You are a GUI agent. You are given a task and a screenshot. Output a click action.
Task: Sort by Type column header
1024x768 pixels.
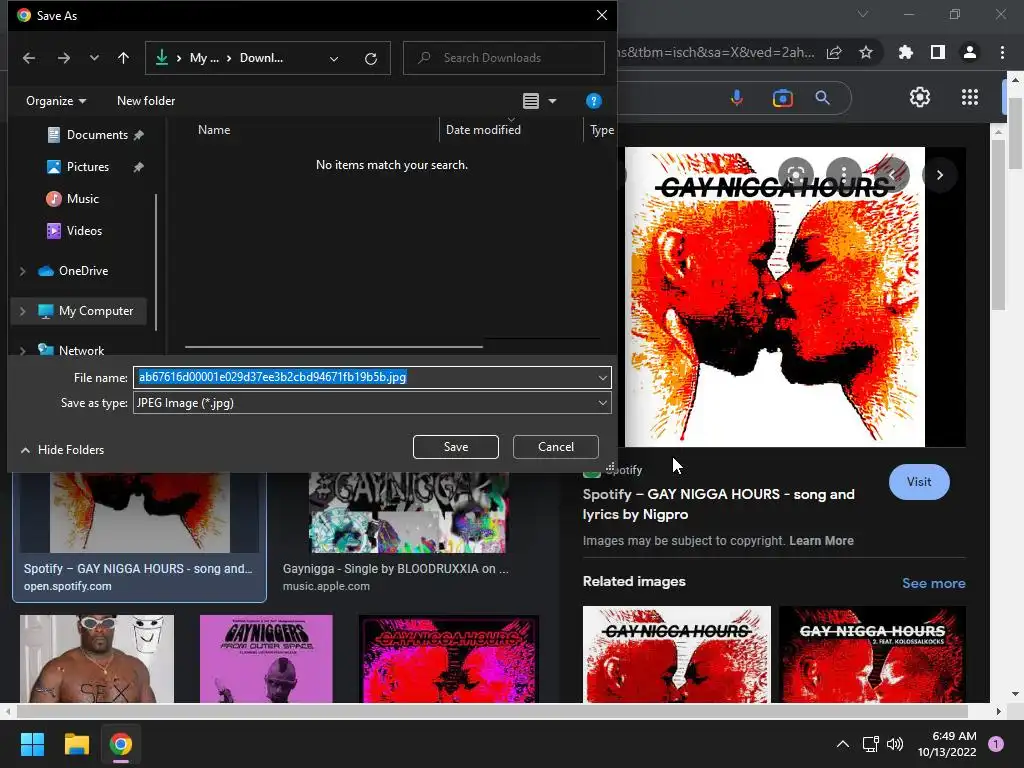click(601, 130)
